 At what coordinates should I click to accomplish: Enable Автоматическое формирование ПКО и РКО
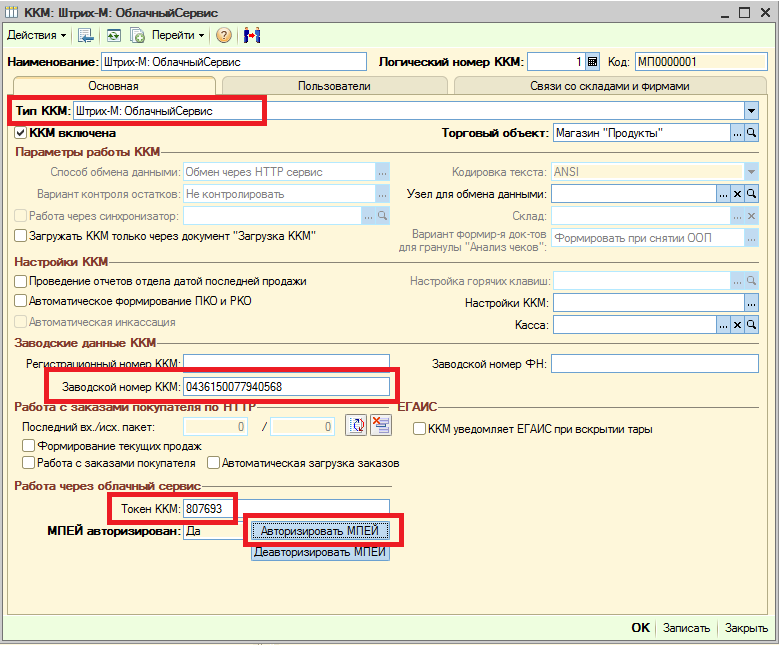coord(21,301)
